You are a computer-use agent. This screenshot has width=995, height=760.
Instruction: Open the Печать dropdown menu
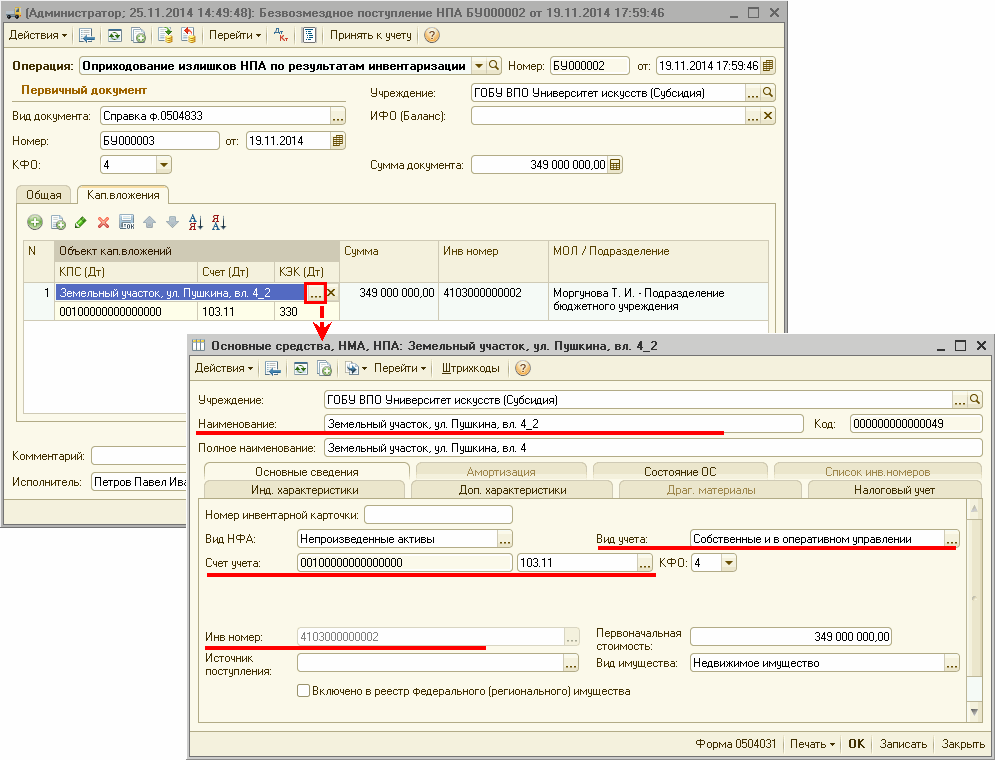click(x=811, y=744)
